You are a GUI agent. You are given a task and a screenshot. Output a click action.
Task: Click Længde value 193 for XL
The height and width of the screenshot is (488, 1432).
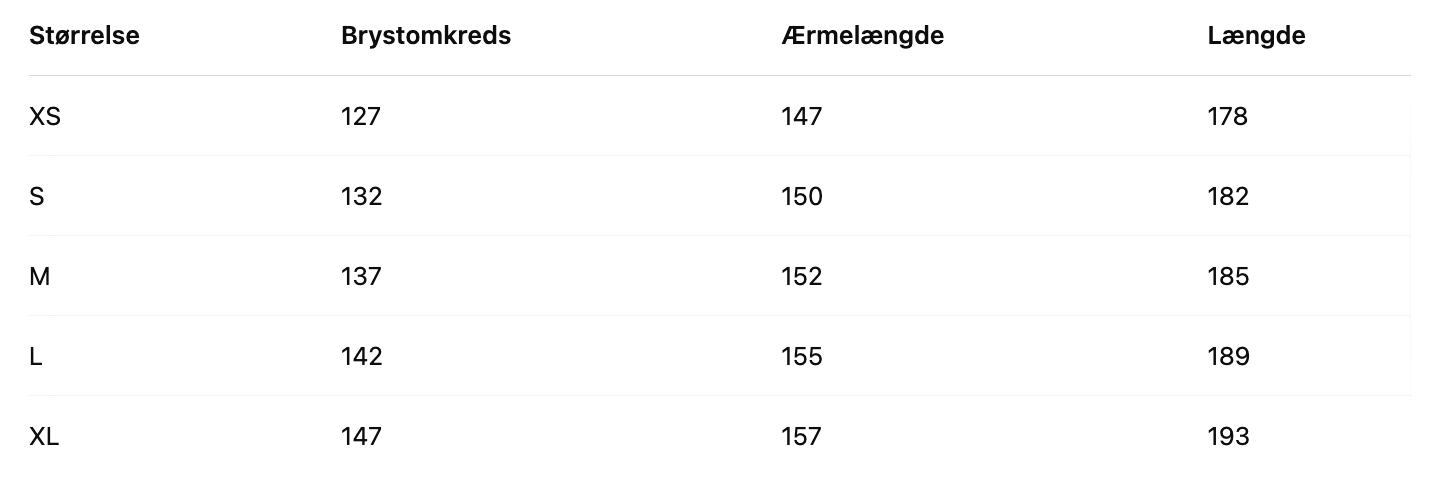1228,437
